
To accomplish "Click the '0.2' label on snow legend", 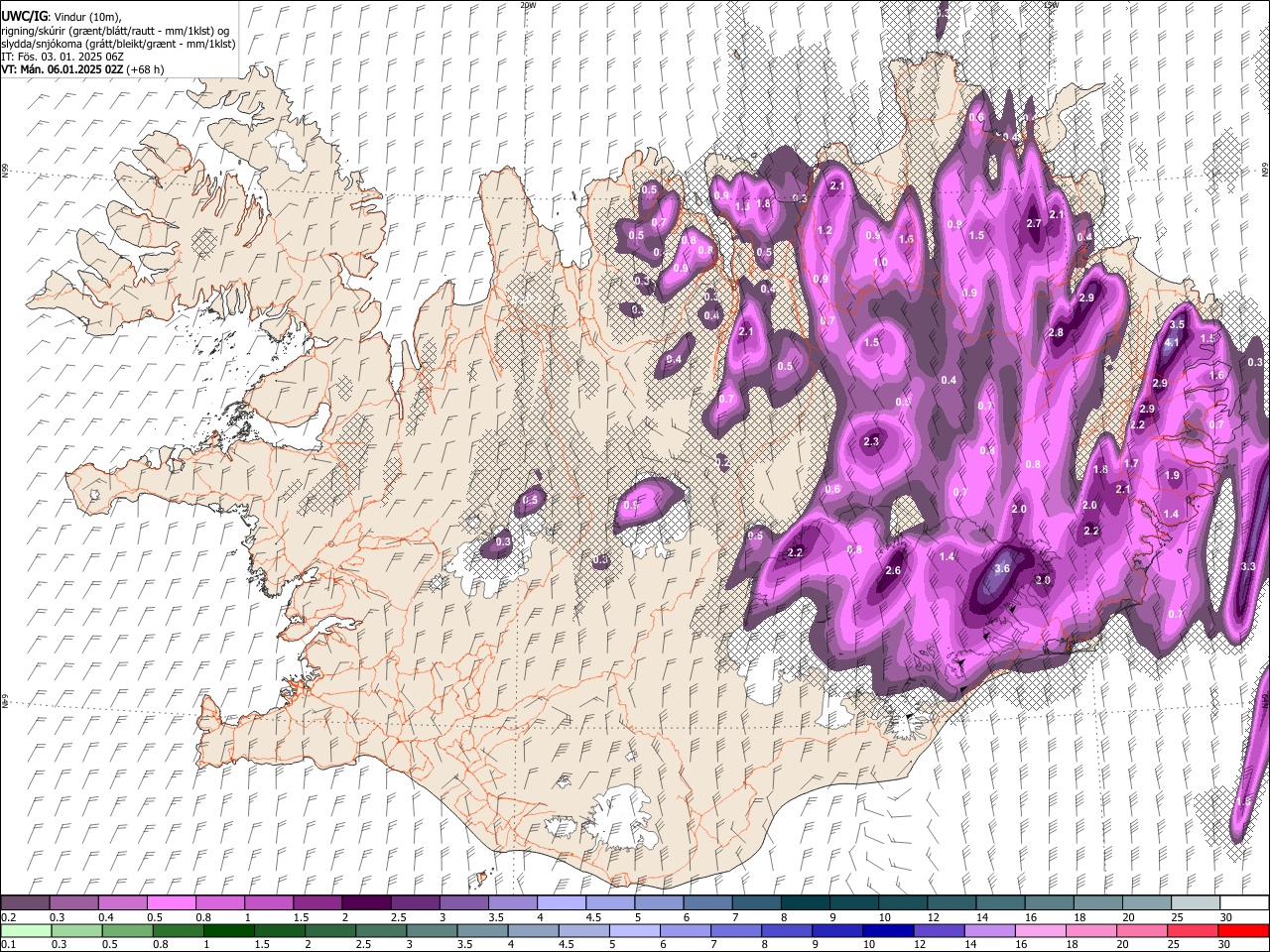I will click(7, 916).
